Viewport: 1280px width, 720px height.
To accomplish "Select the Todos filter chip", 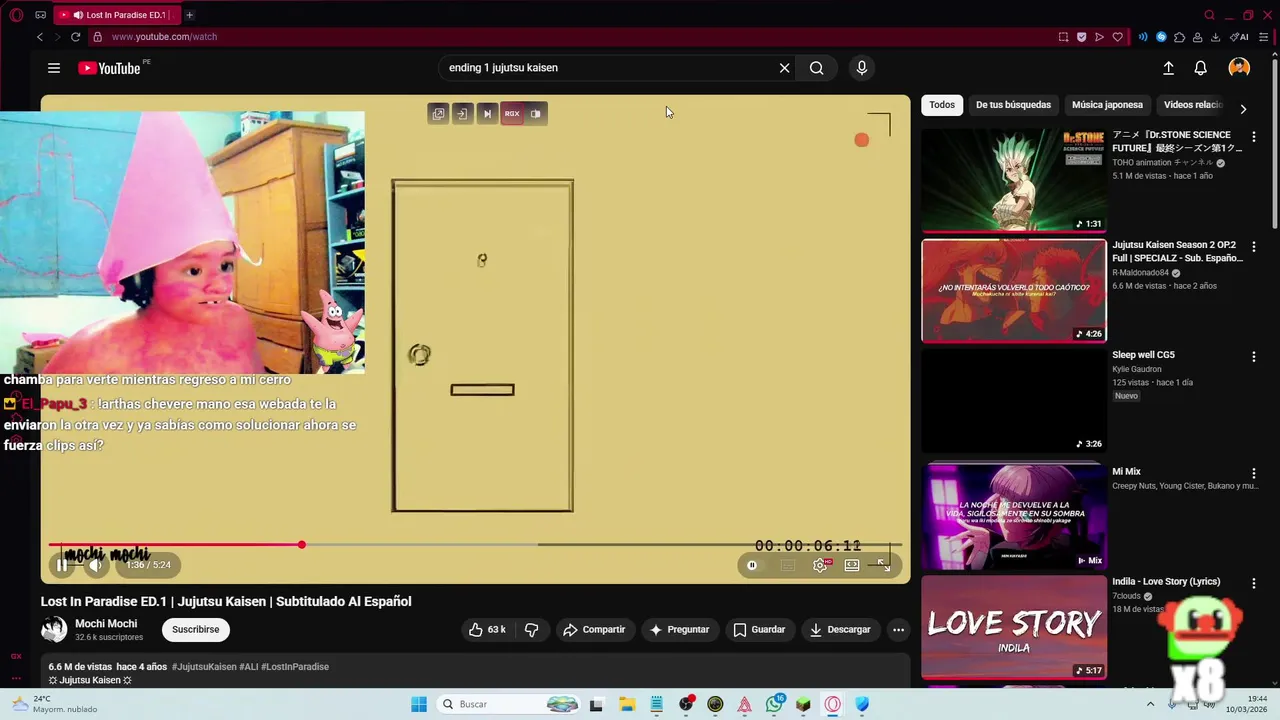I will pos(942,105).
